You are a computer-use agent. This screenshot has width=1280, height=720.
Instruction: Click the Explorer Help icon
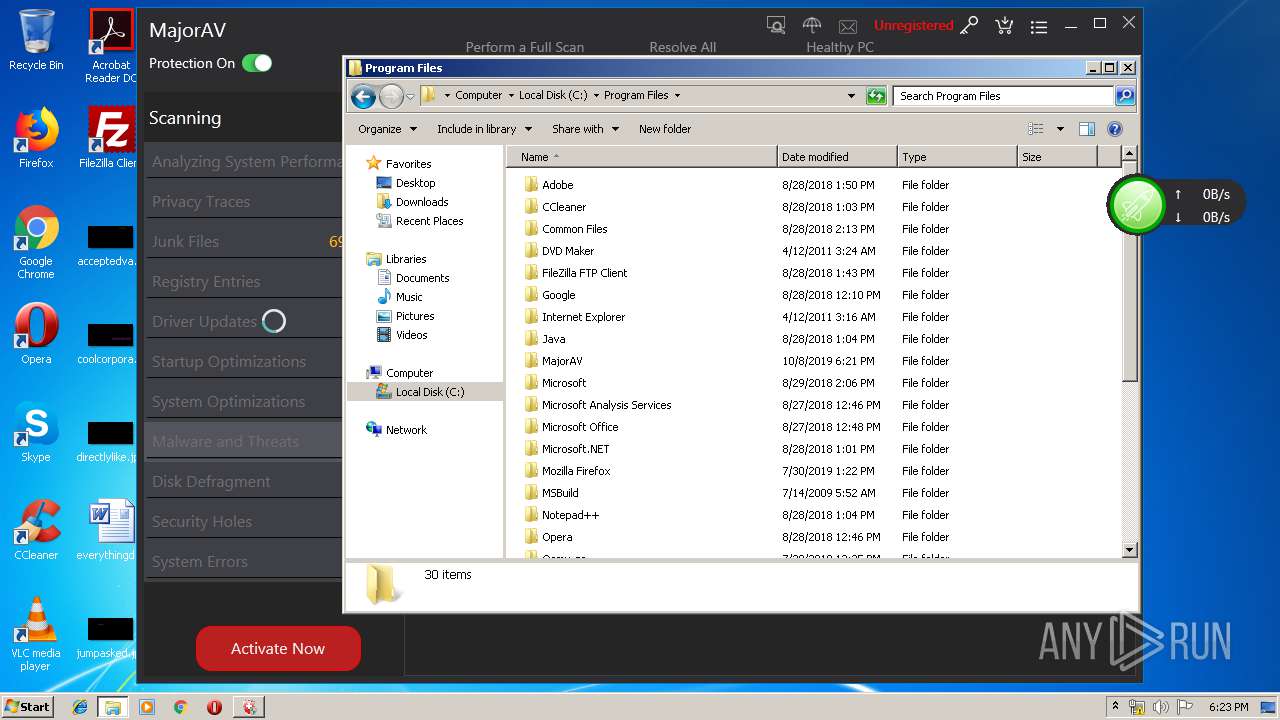click(x=1115, y=129)
